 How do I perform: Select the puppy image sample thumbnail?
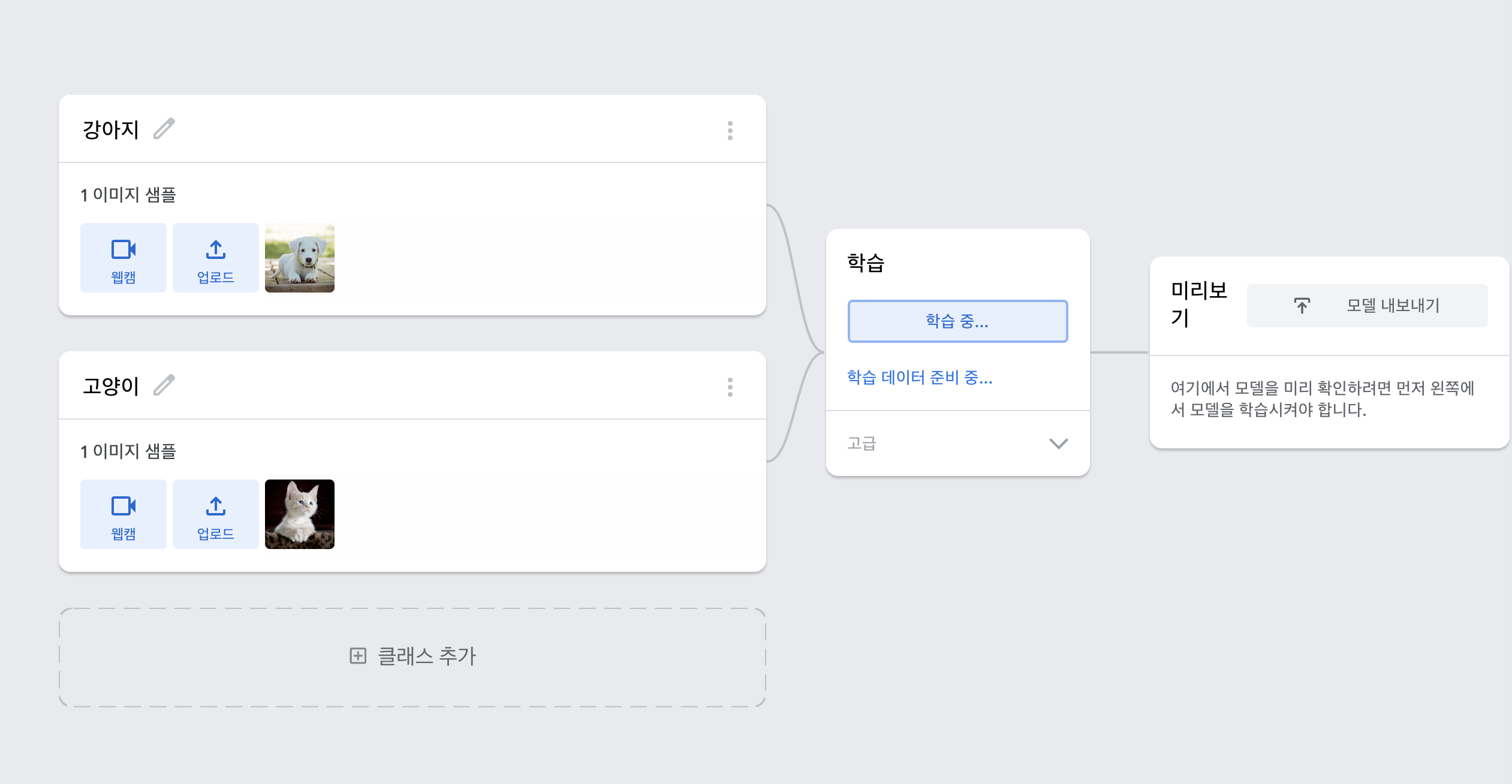coord(300,258)
